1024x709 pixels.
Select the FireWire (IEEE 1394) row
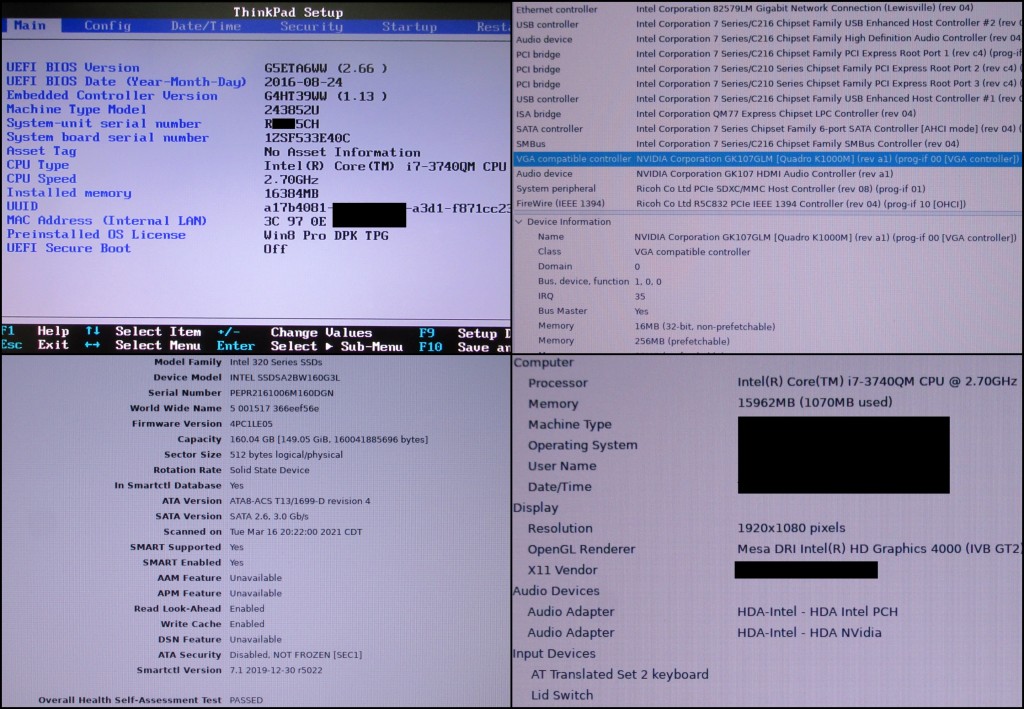tap(767, 204)
